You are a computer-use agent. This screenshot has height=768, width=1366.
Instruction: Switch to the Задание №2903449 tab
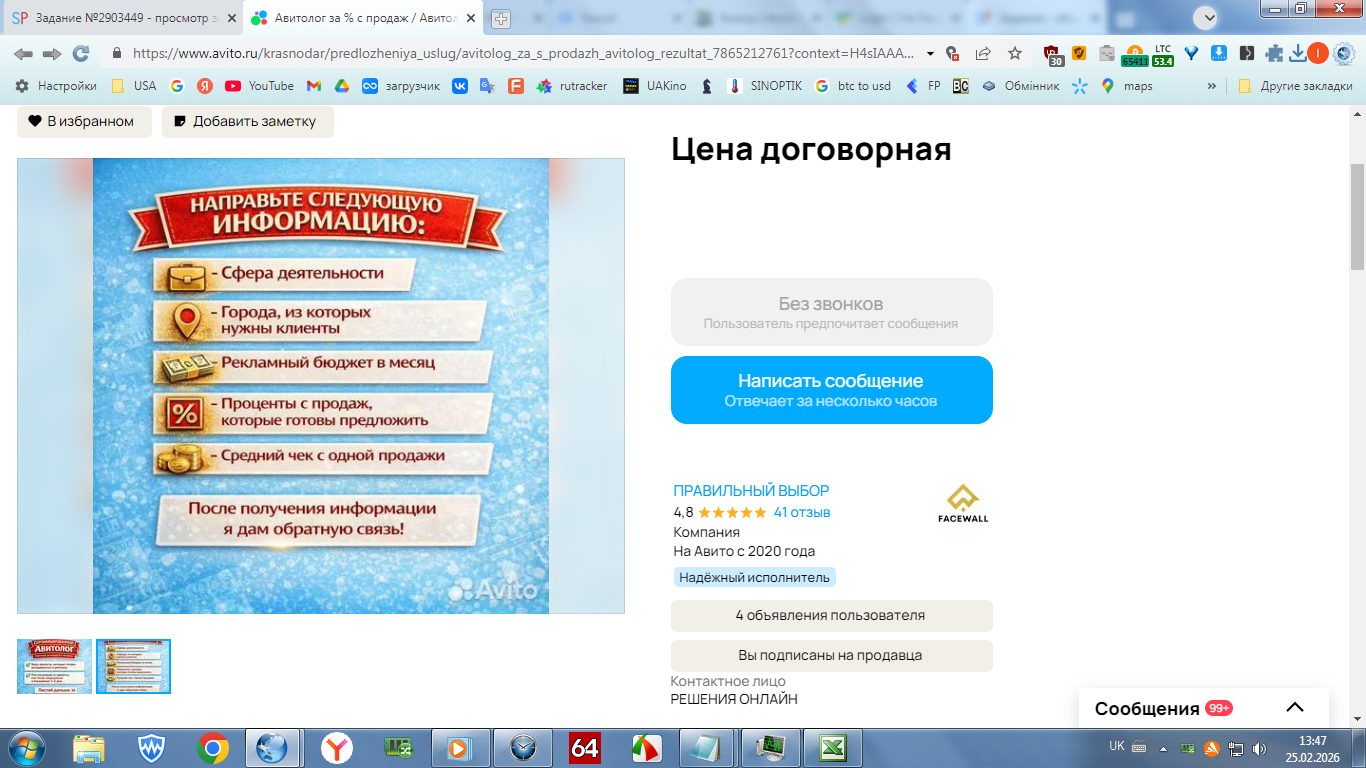point(123,18)
